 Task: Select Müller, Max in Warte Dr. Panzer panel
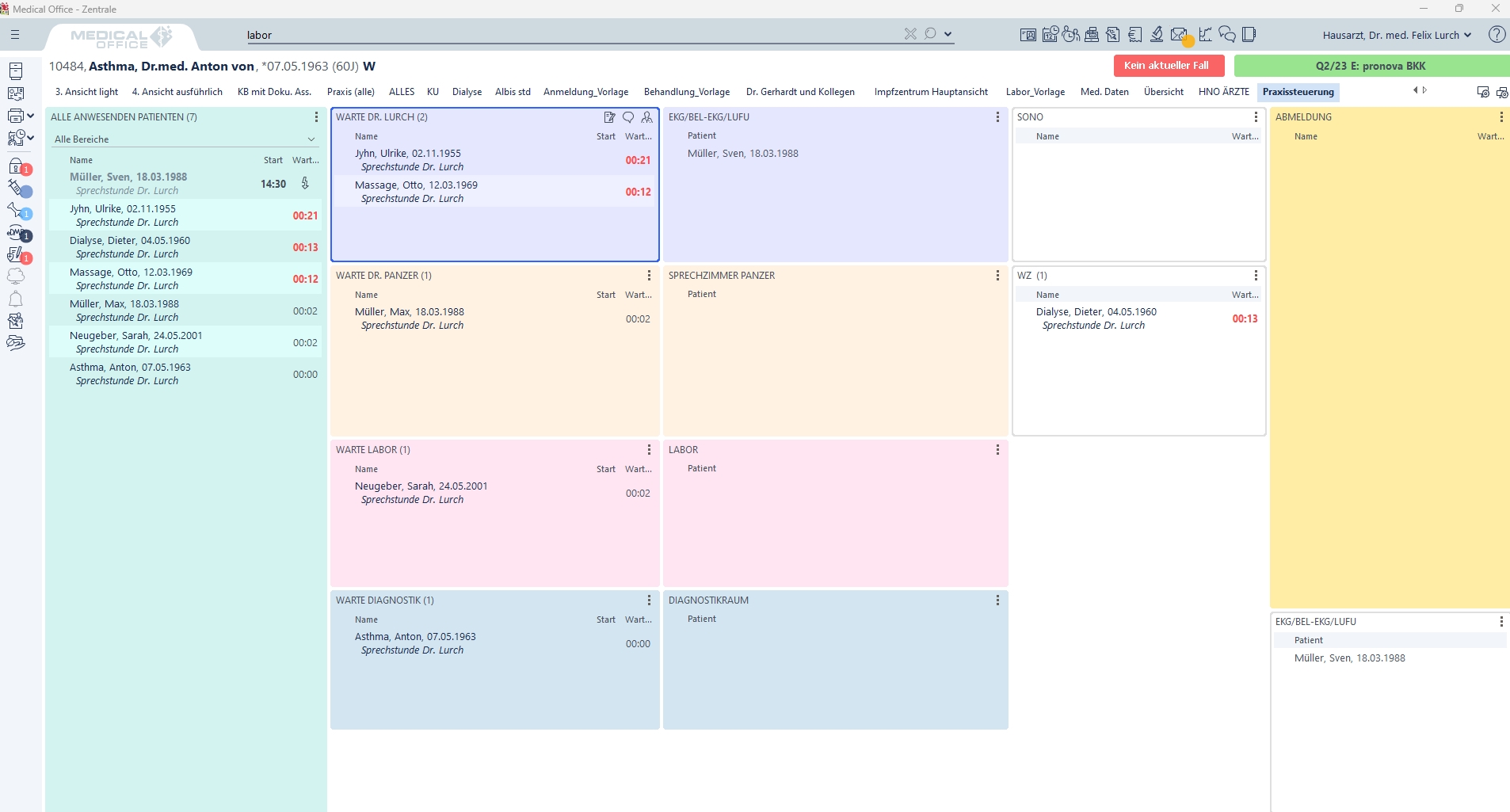point(495,318)
